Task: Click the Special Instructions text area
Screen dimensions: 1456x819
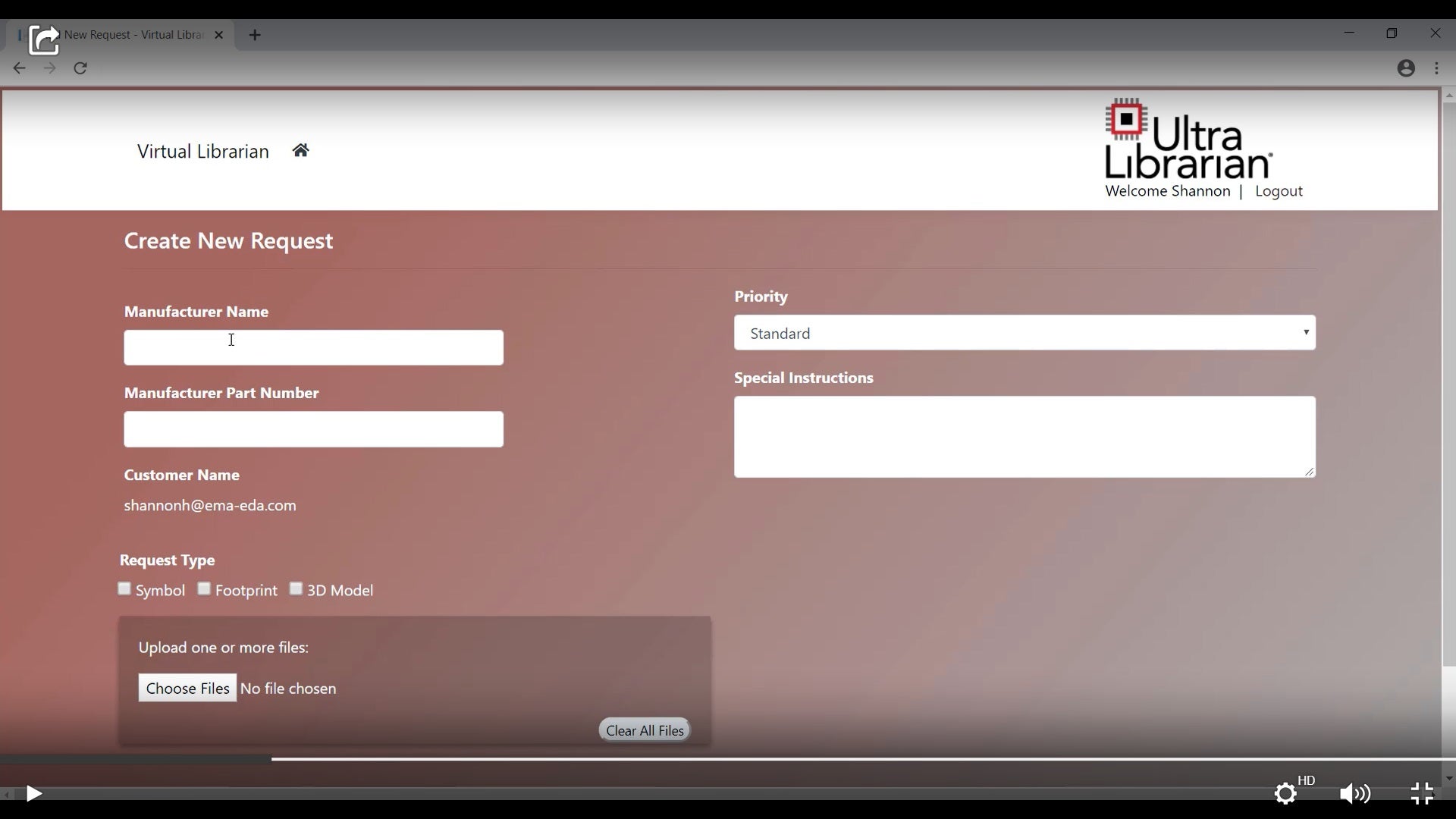Action: [1025, 436]
